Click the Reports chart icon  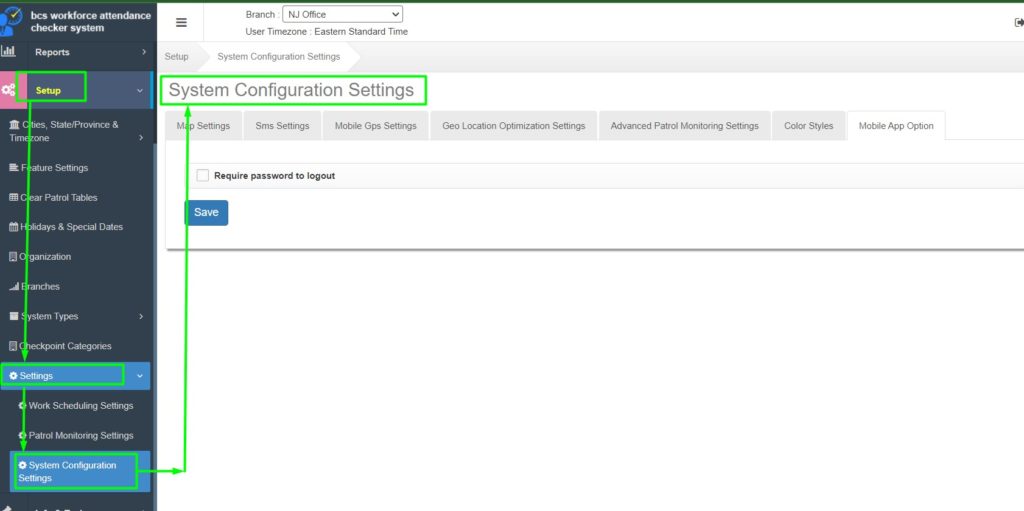point(8,51)
